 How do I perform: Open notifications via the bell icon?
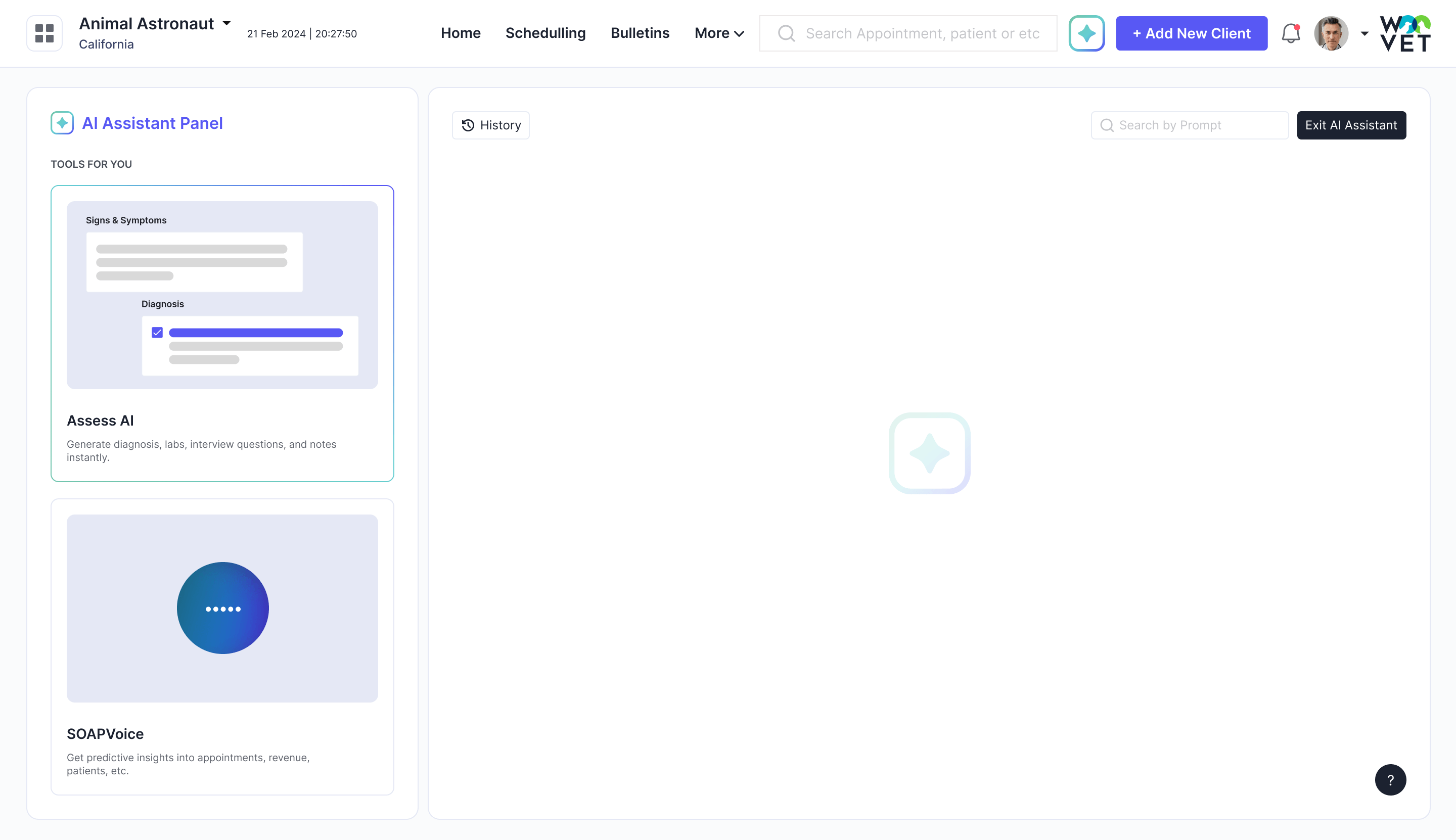pyautogui.click(x=1290, y=33)
